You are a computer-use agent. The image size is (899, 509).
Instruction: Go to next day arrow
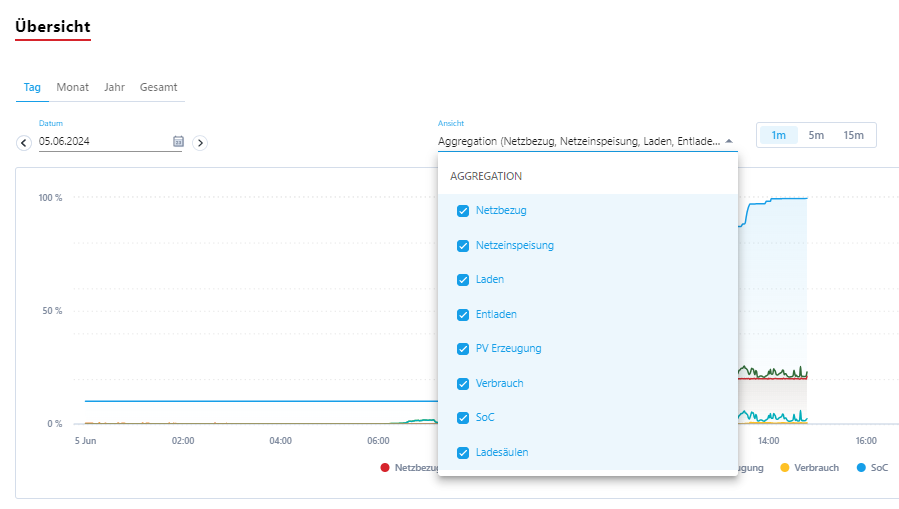(200, 143)
